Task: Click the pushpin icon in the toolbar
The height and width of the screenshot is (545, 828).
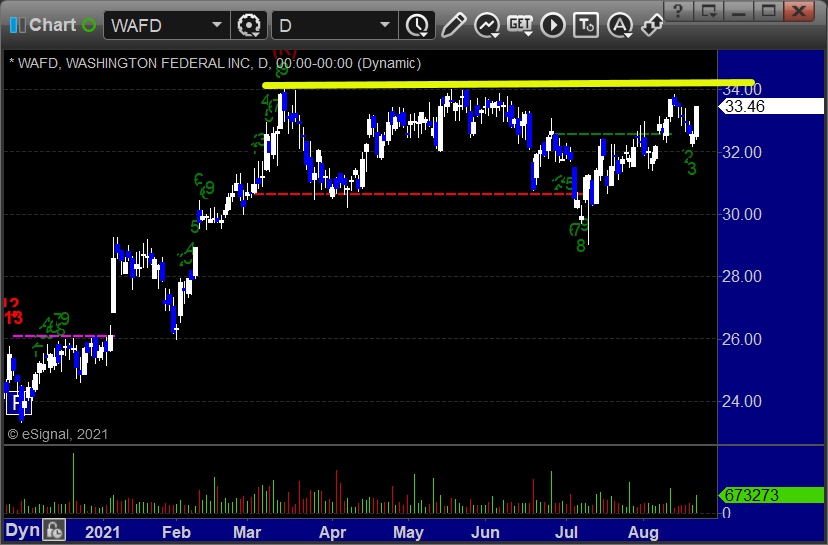Action: click(x=652, y=25)
